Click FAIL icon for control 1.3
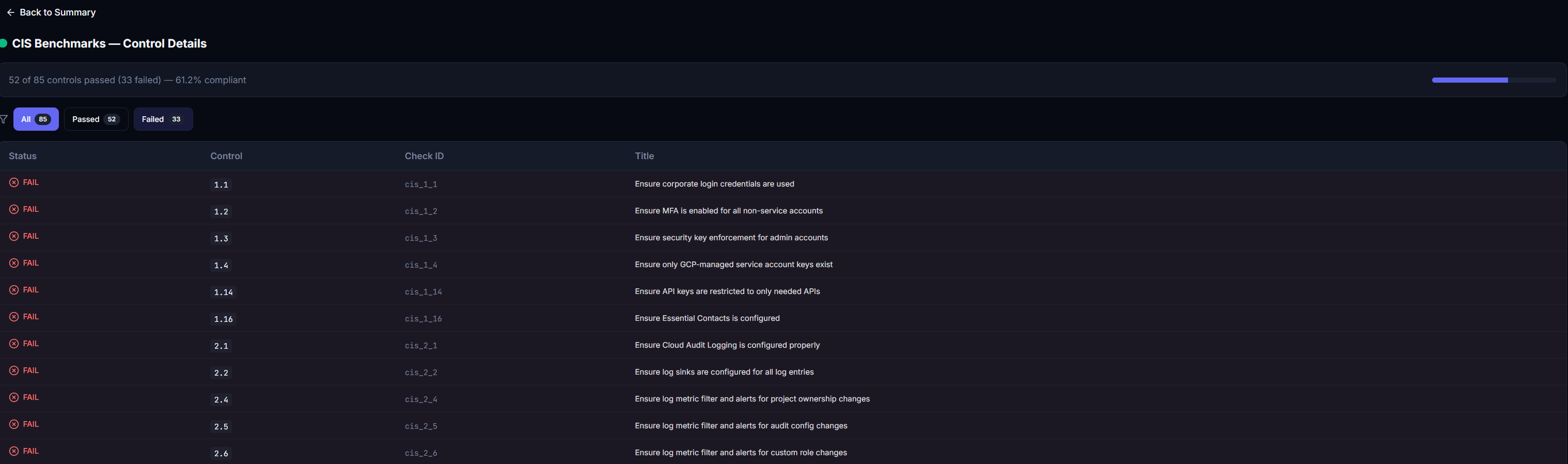This screenshot has width=1568, height=464. pos(14,236)
